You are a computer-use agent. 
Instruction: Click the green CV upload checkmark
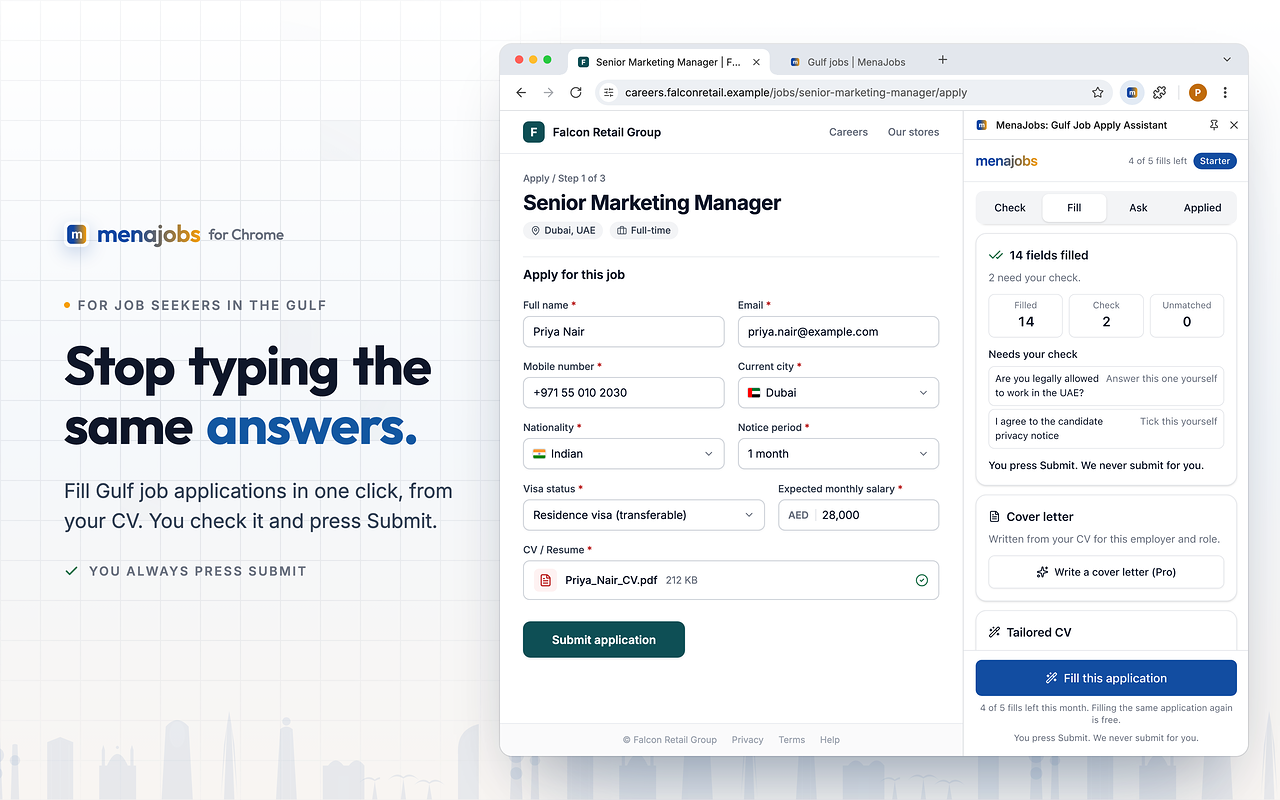(922, 580)
